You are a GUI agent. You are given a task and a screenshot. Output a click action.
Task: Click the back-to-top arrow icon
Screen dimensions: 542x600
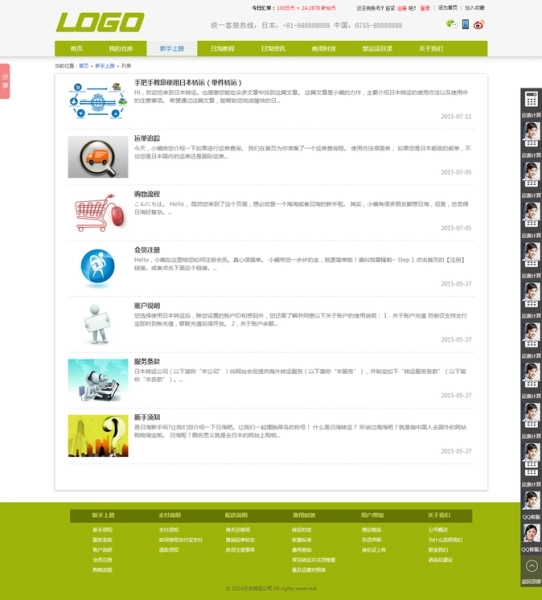(532, 566)
